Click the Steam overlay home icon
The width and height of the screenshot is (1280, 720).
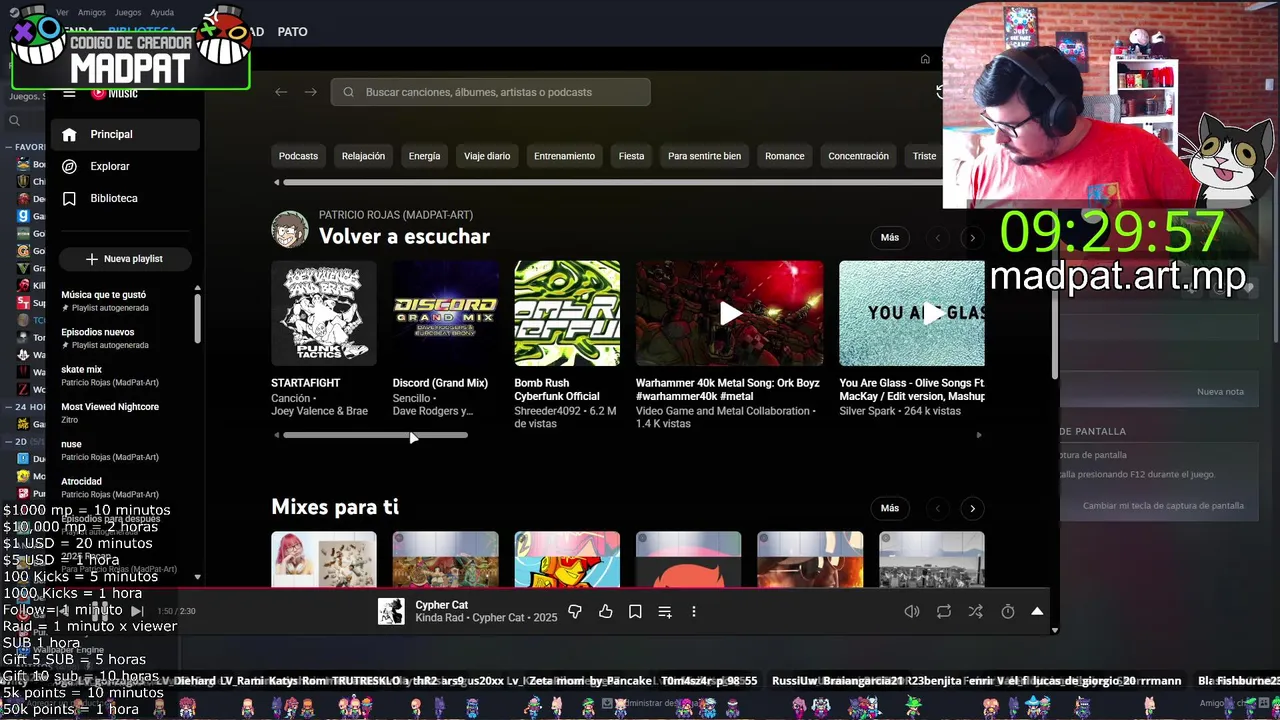[925, 59]
